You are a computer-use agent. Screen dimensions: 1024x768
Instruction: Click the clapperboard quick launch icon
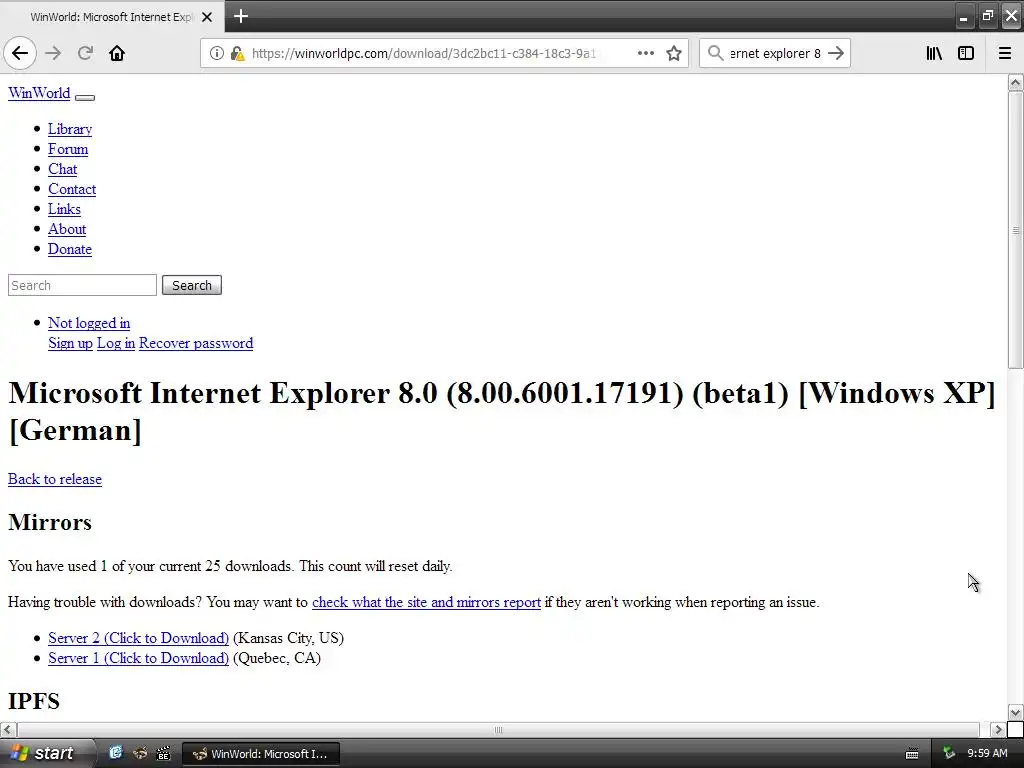point(163,753)
